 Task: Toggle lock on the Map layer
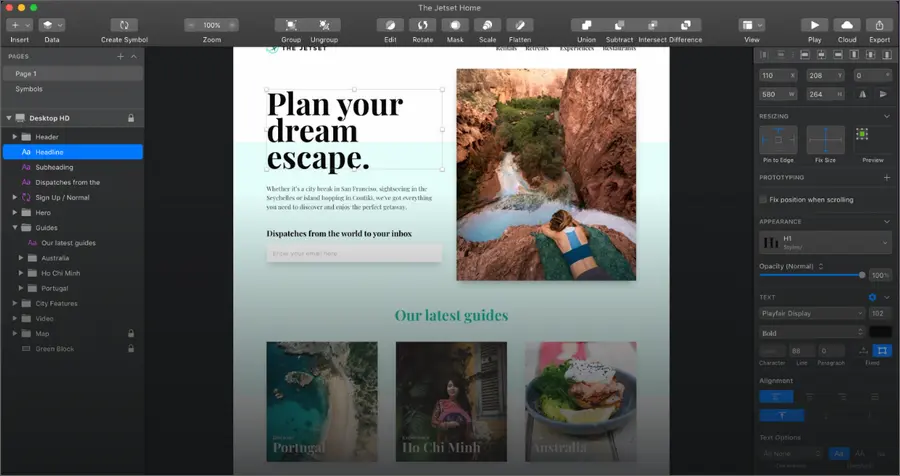(131, 334)
